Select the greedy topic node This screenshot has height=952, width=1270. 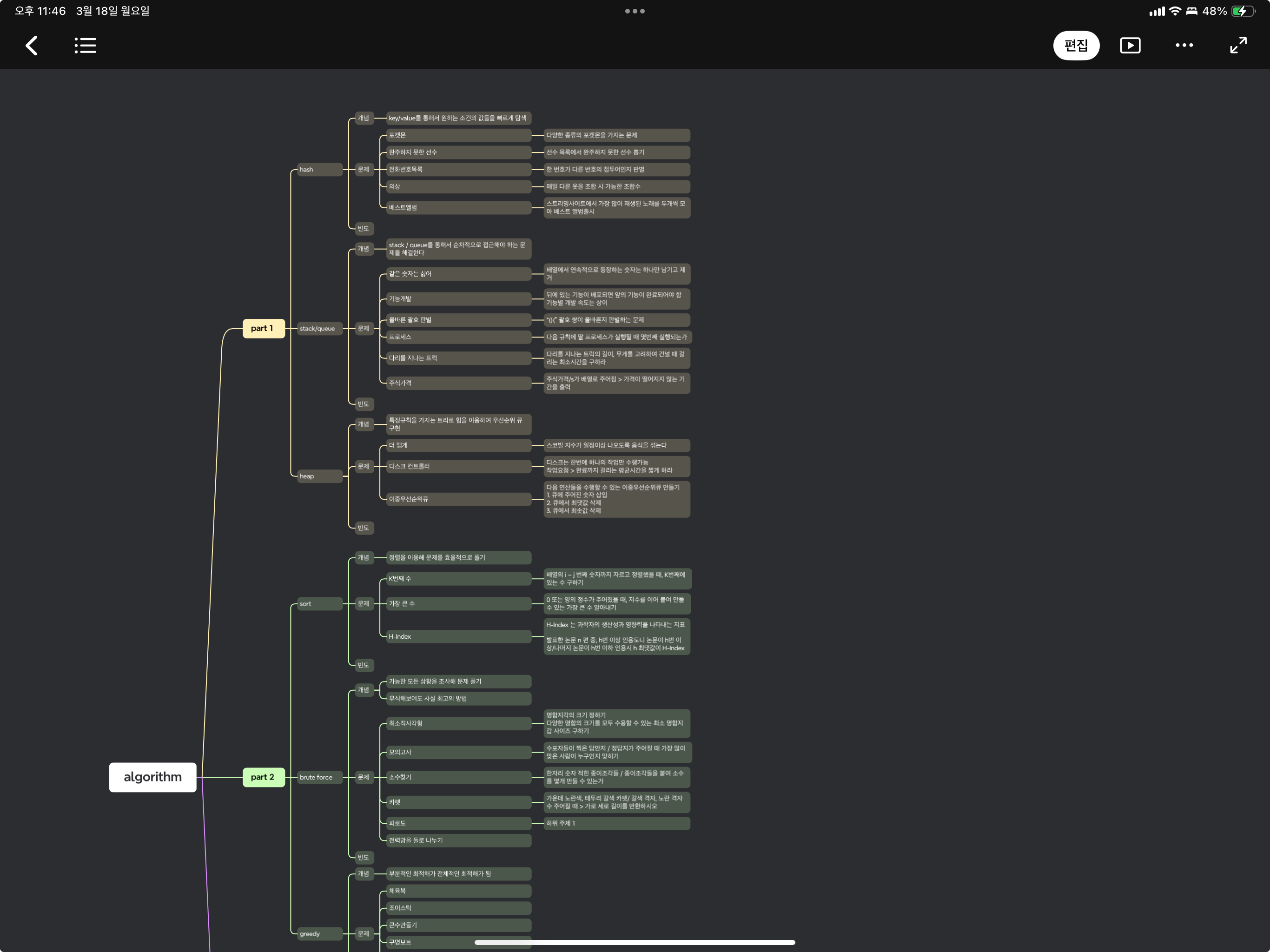pyautogui.click(x=320, y=933)
